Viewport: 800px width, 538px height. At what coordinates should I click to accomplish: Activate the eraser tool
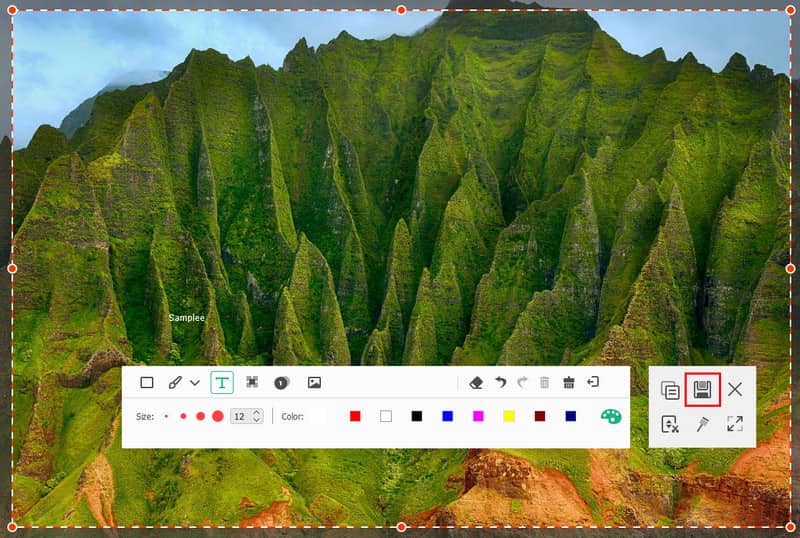coord(476,382)
